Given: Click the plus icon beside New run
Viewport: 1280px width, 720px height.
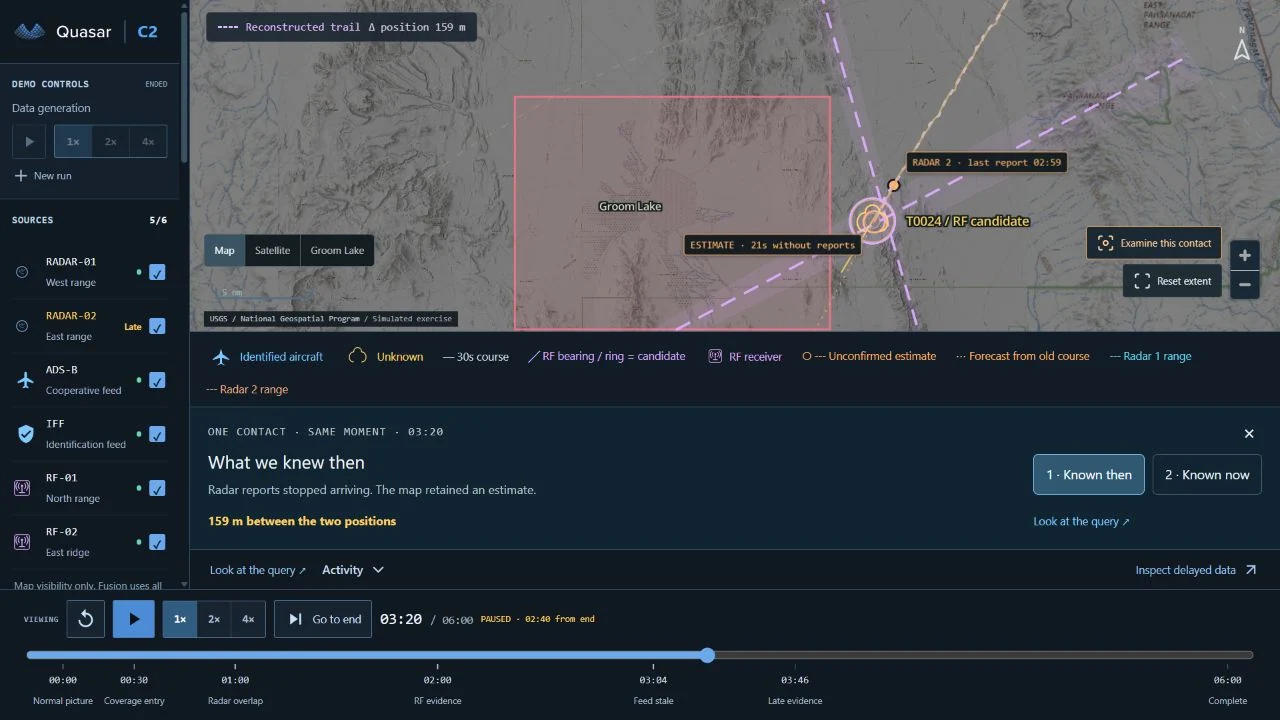Looking at the screenshot, I should tap(21, 175).
